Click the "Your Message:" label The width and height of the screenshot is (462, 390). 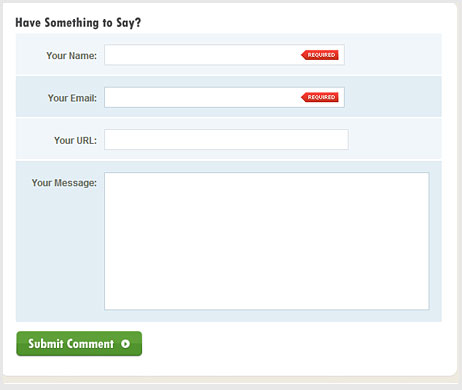pyautogui.click(x=64, y=183)
